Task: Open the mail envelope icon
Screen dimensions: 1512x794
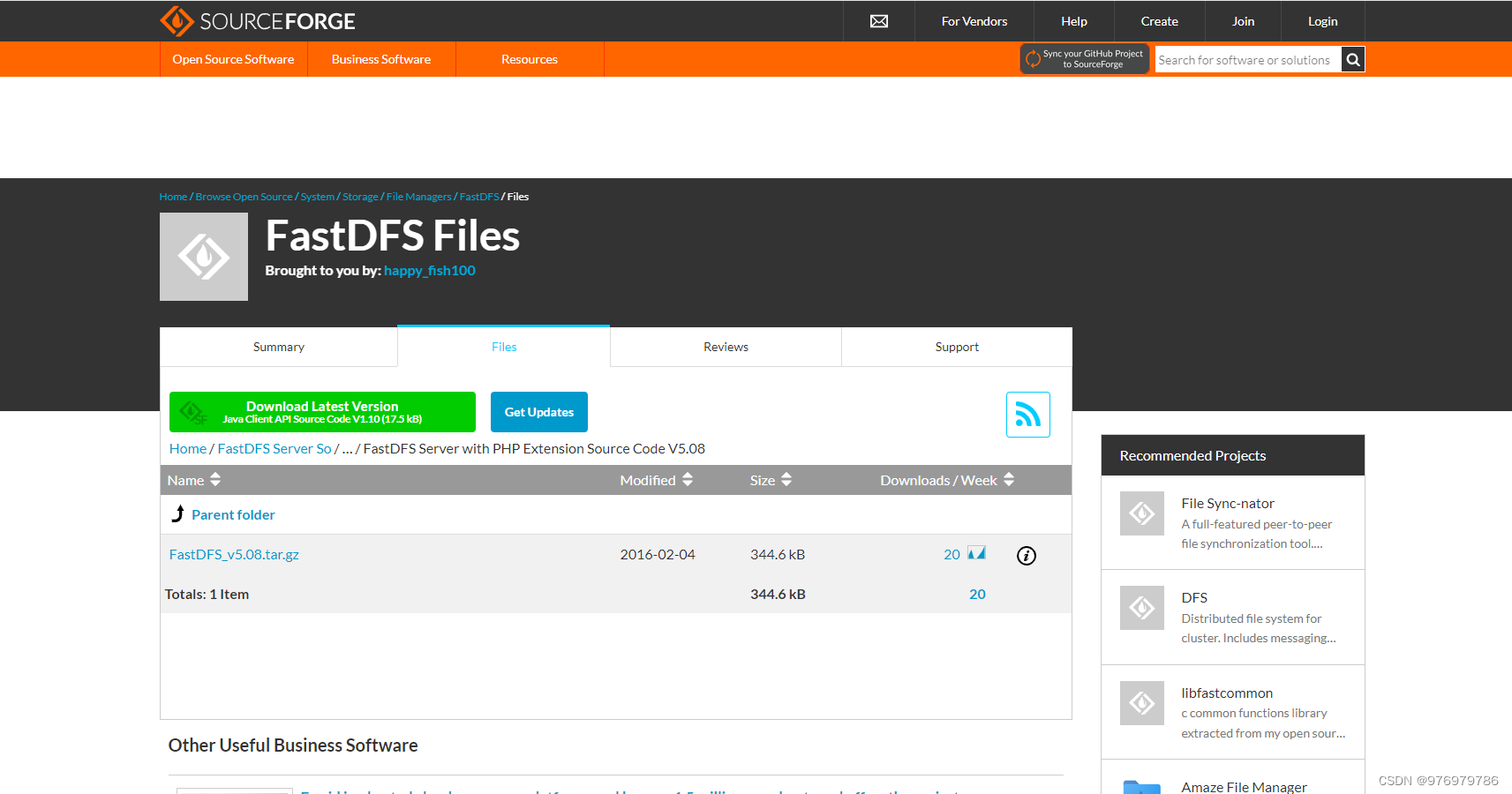Action: click(x=879, y=21)
